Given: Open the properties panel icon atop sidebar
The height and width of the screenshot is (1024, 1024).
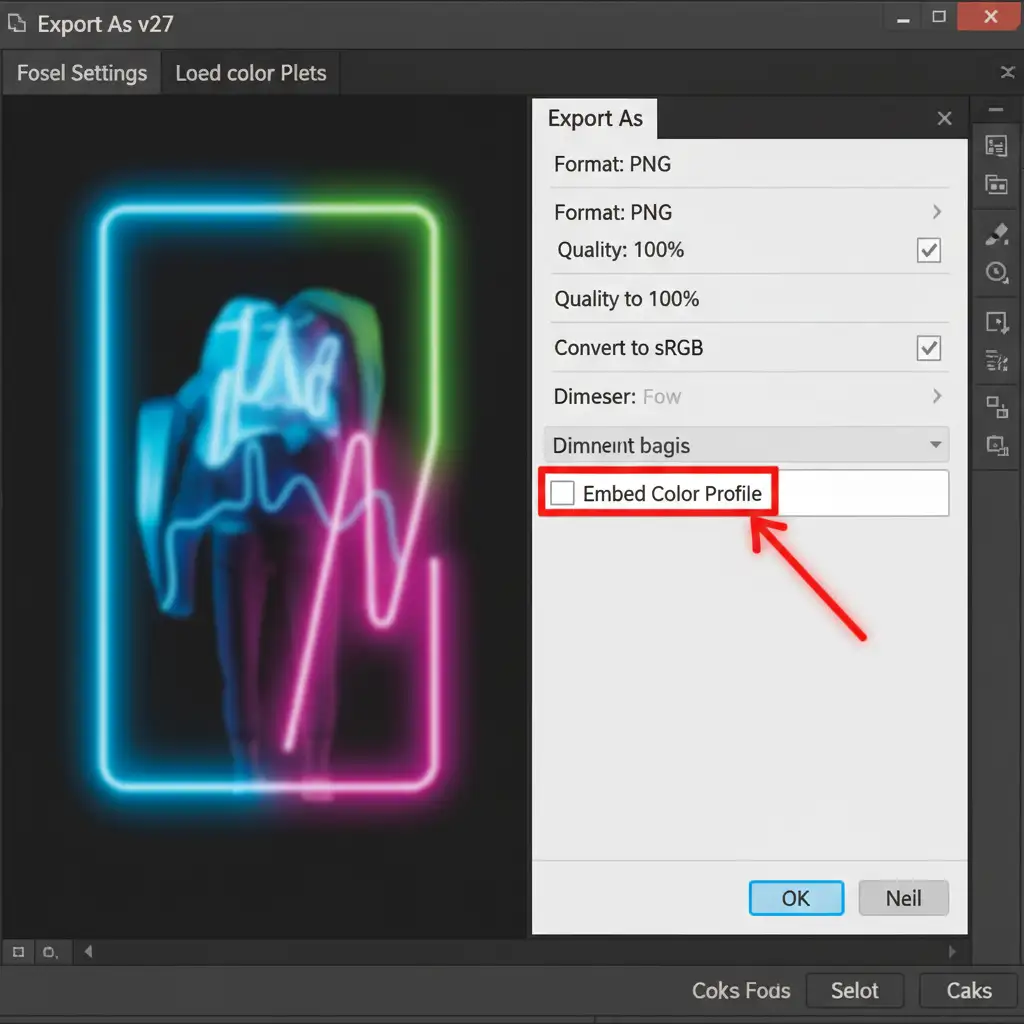Looking at the screenshot, I should [996, 147].
